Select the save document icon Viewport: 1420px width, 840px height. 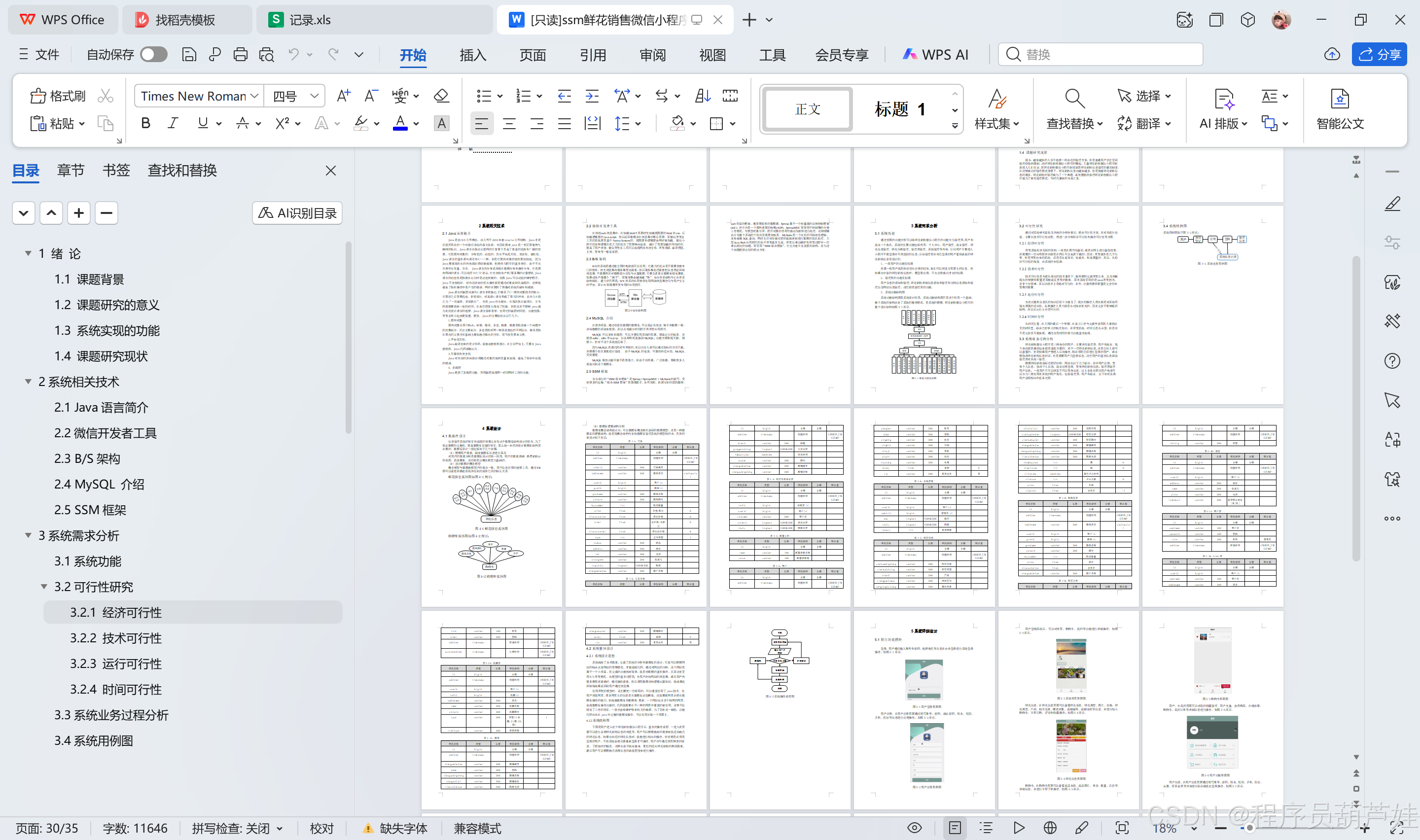click(x=189, y=54)
